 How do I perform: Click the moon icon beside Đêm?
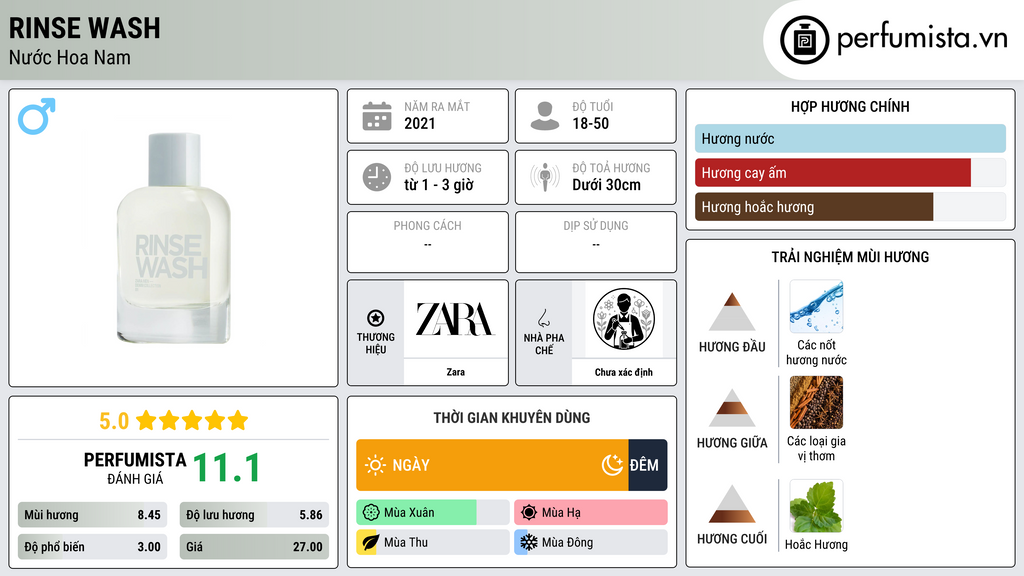tap(613, 465)
